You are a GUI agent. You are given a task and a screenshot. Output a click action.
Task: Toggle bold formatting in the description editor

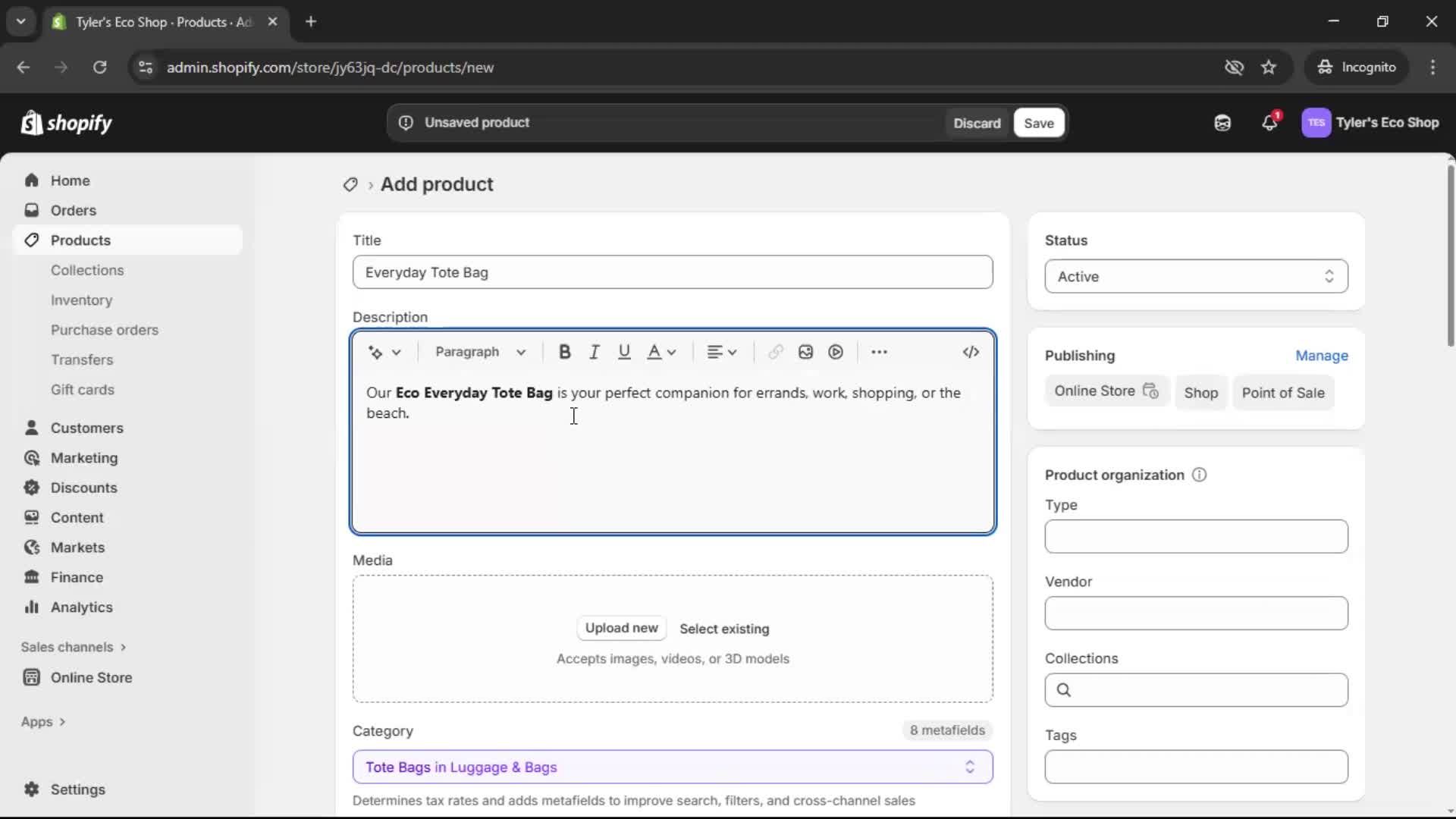tap(565, 352)
